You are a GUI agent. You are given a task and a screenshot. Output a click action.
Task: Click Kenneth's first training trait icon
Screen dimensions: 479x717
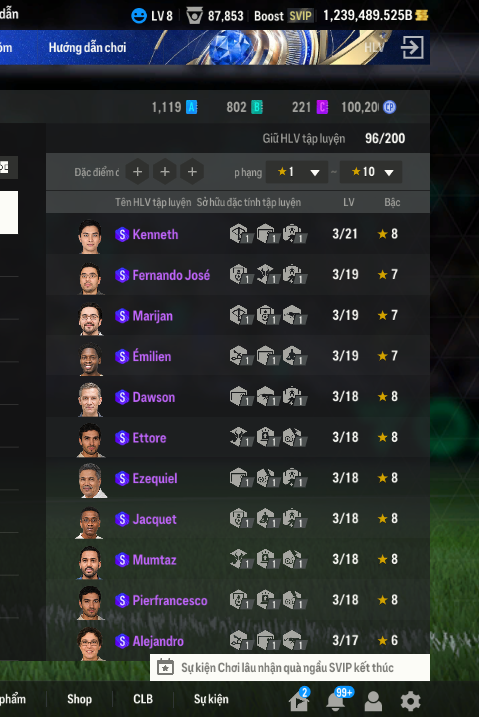click(240, 234)
